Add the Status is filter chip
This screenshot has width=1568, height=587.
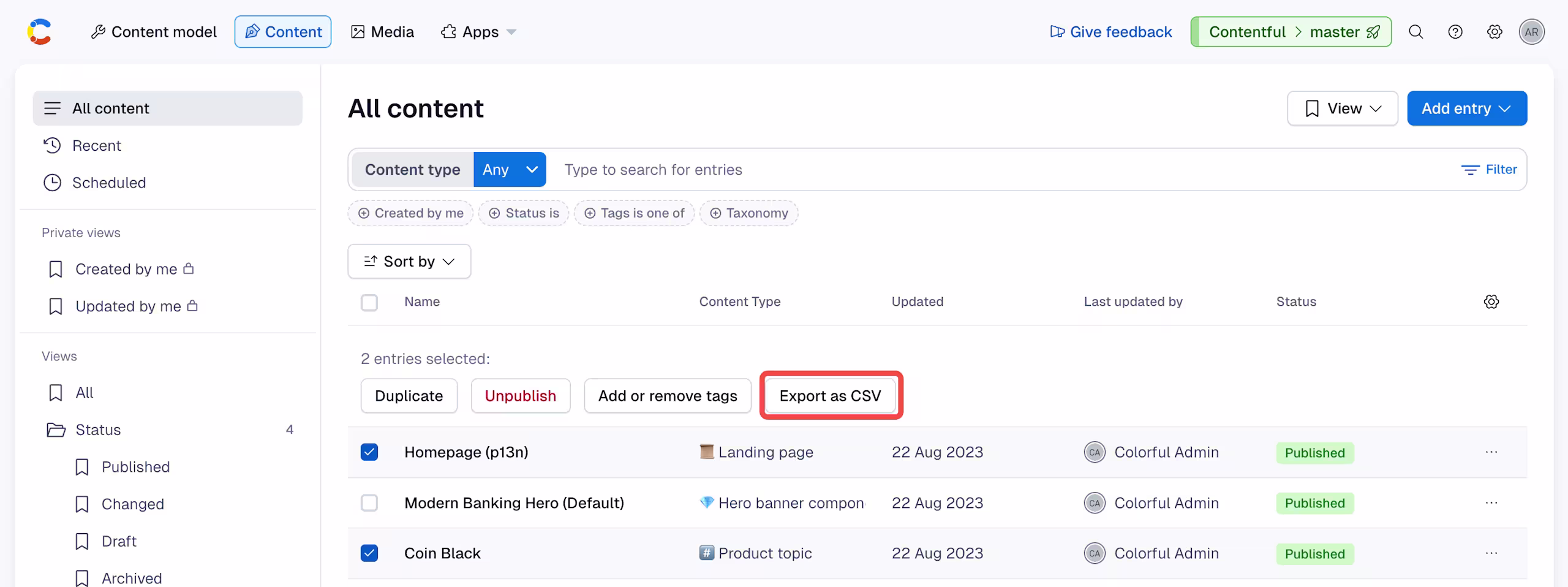click(524, 213)
